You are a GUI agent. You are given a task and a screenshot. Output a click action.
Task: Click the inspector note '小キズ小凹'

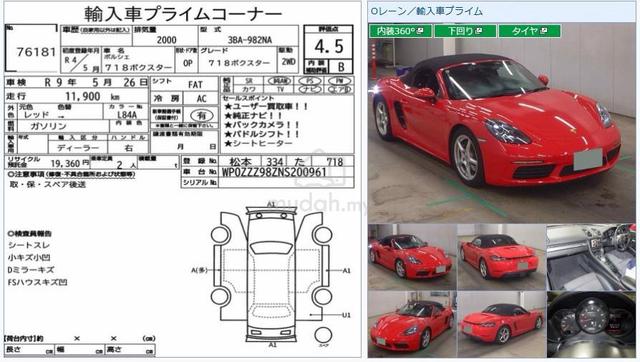click(29, 258)
